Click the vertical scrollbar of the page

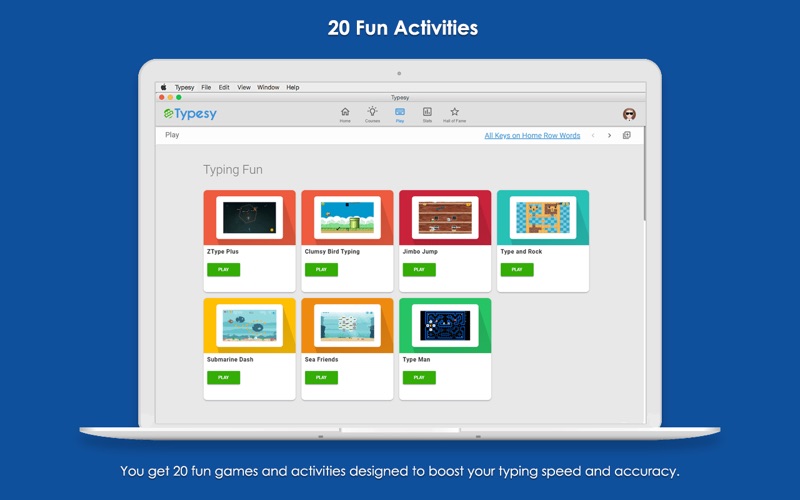coord(645,173)
